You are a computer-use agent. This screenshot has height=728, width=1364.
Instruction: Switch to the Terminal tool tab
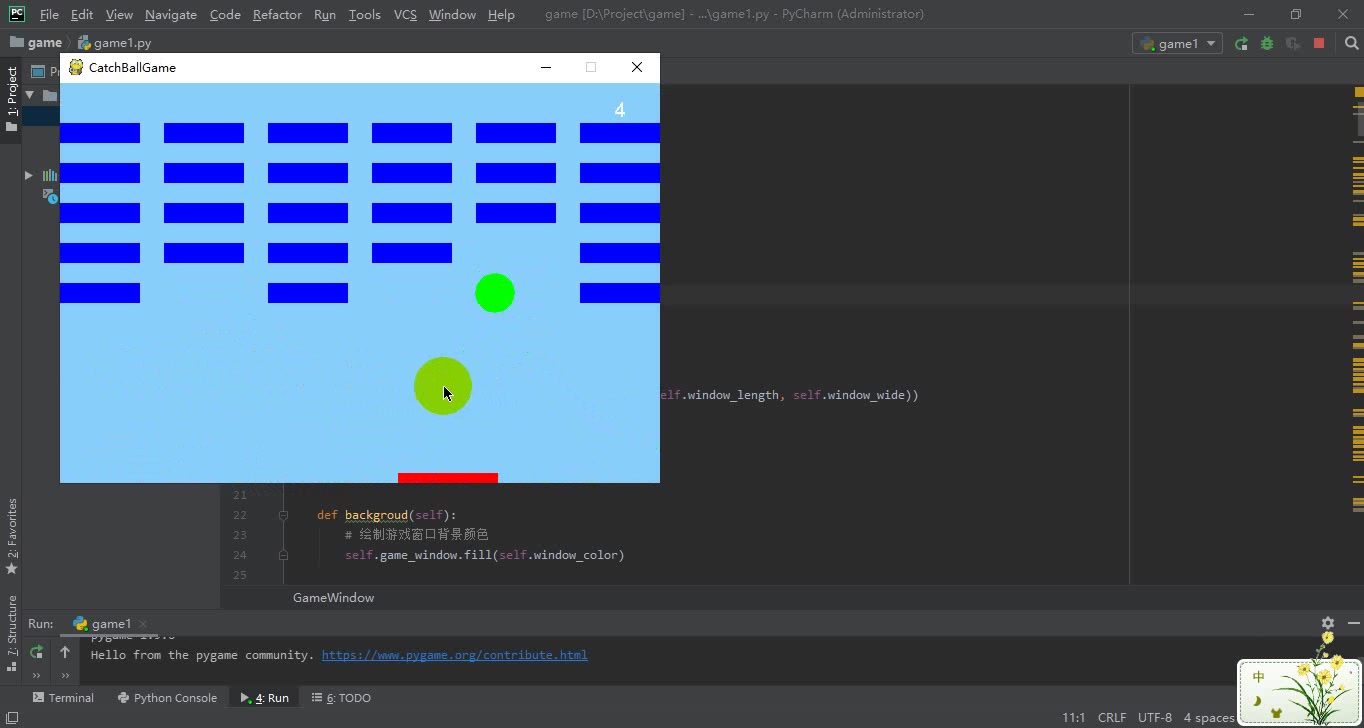click(63, 698)
